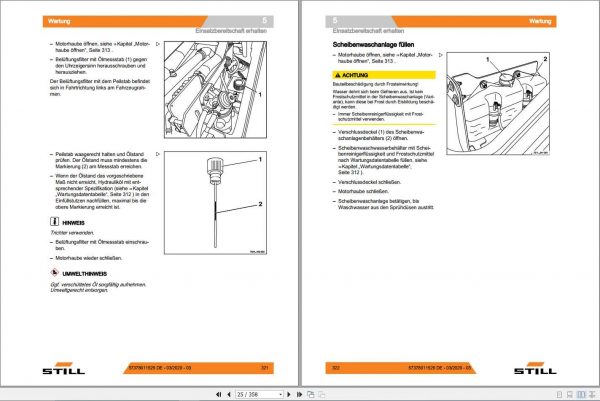Viewport: 600px width, 401px height.
Task: Switch to single page view layout
Action: (x=559, y=394)
